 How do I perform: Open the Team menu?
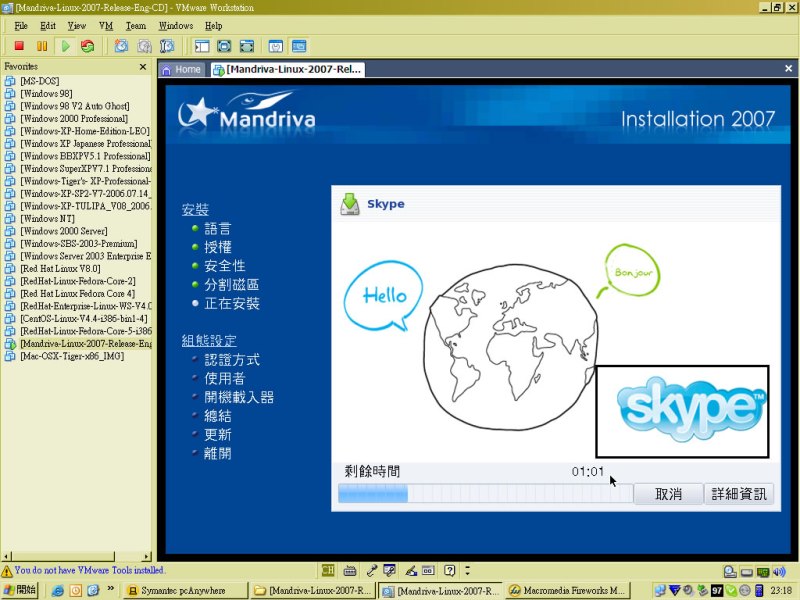136,26
